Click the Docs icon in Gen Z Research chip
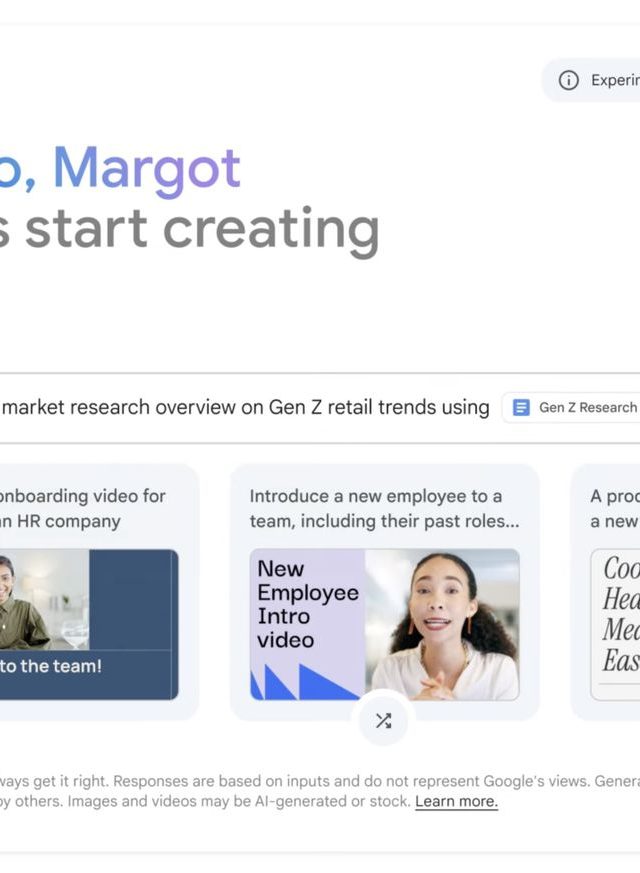640x873 pixels. tap(521, 407)
